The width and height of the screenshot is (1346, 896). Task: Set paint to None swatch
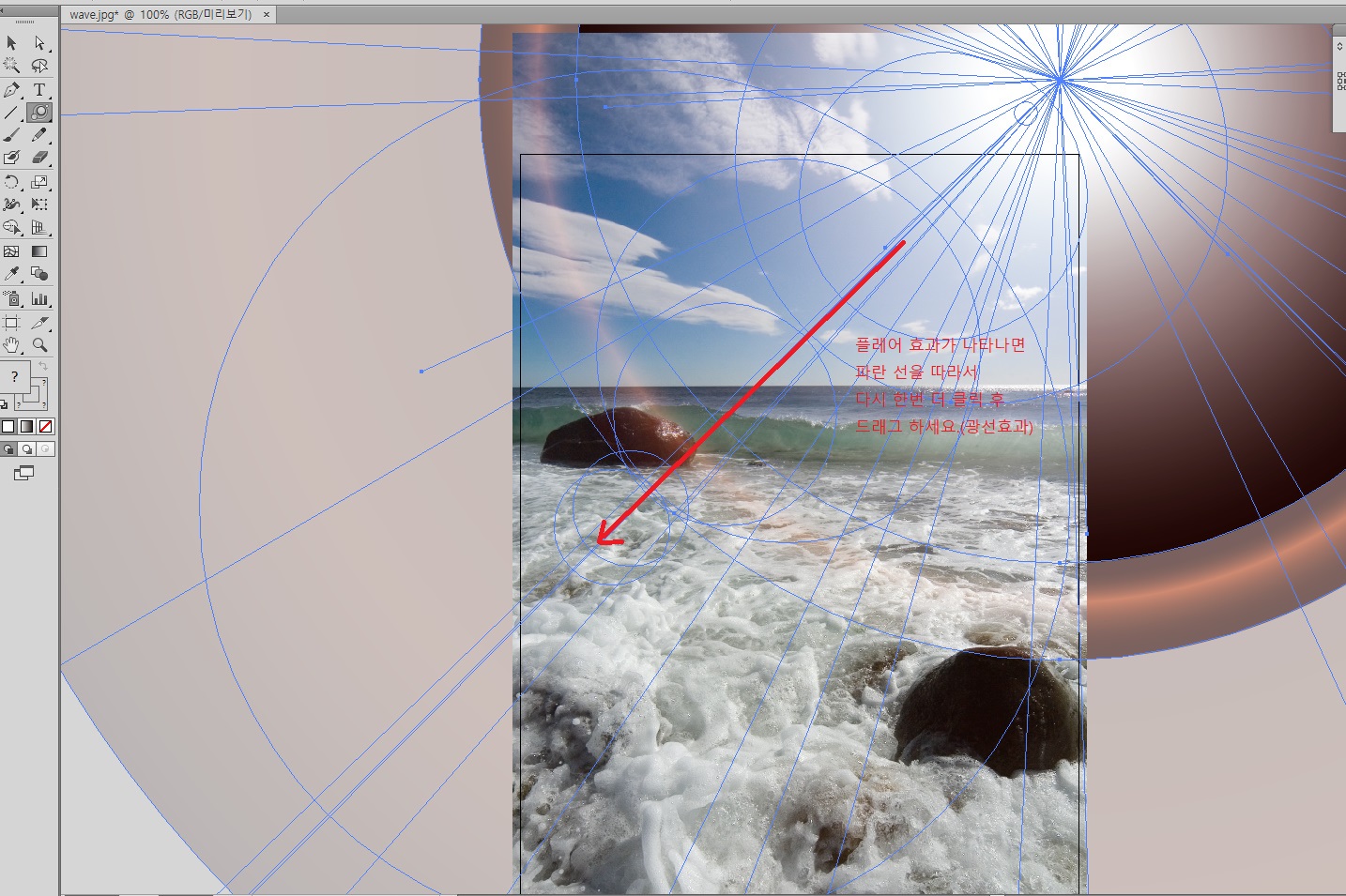pos(45,427)
